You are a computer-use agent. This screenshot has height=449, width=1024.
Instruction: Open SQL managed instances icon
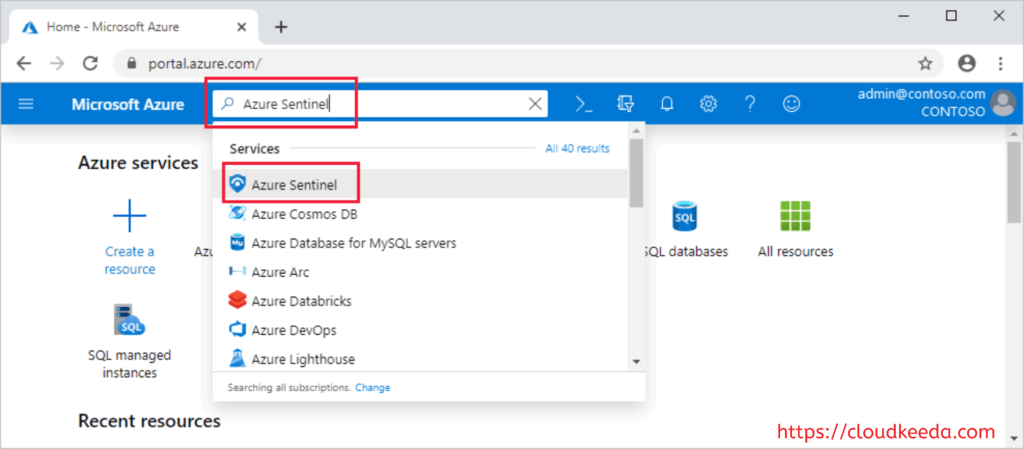129,320
